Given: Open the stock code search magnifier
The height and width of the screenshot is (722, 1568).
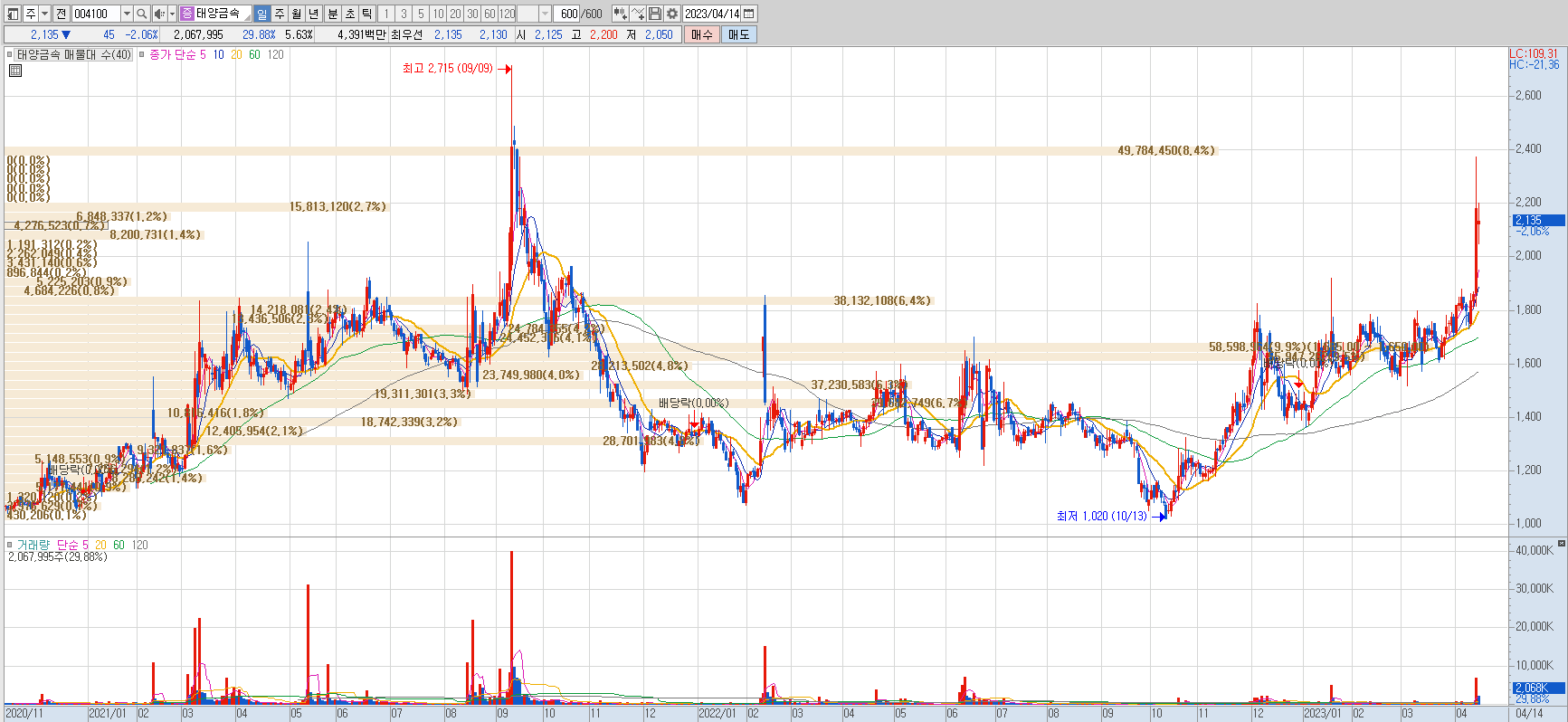Looking at the screenshot, I should coord(142,14).
